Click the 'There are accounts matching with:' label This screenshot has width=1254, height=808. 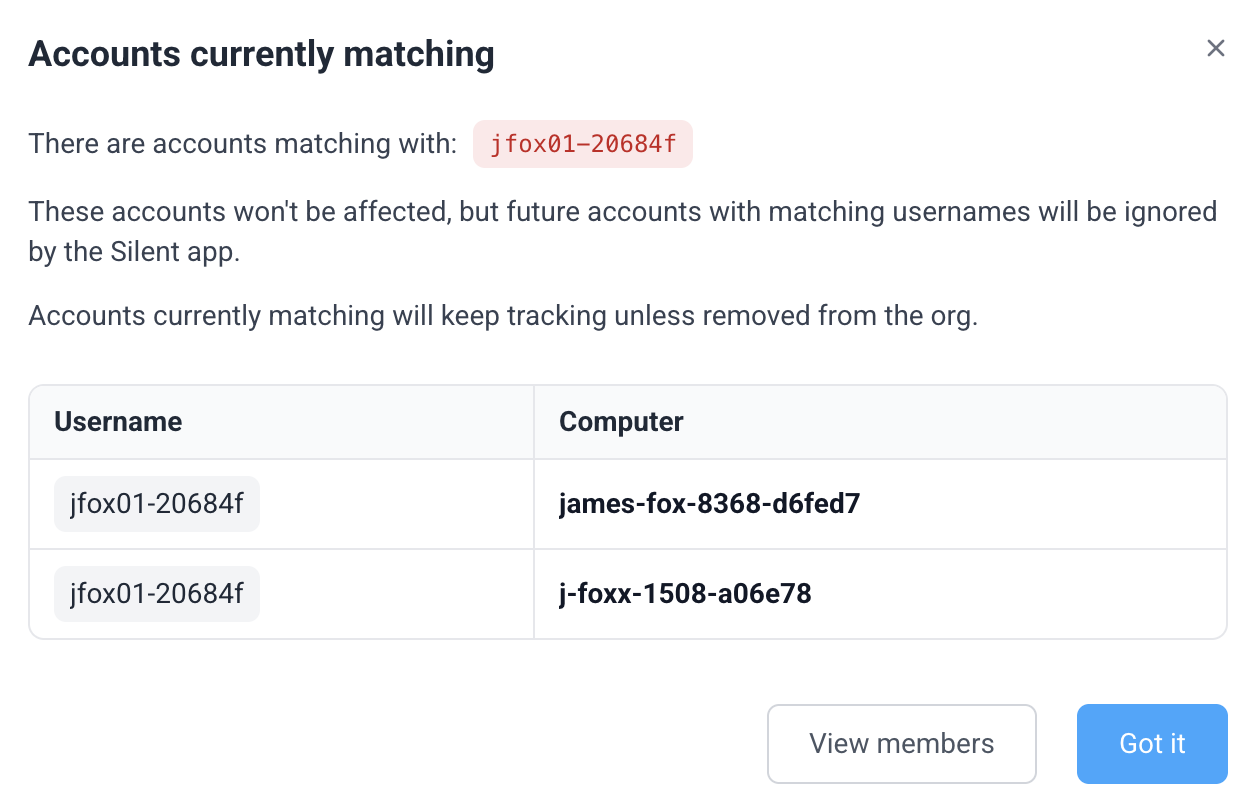coord(243,144)
